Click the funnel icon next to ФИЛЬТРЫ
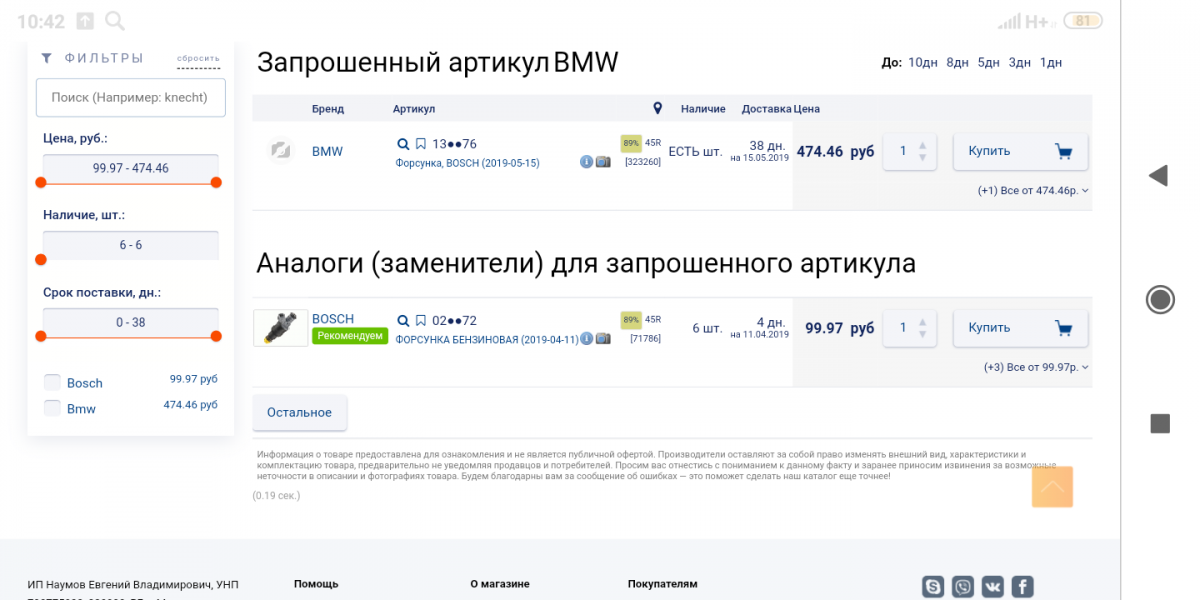The image size is (1200, 600). (46, 58)
